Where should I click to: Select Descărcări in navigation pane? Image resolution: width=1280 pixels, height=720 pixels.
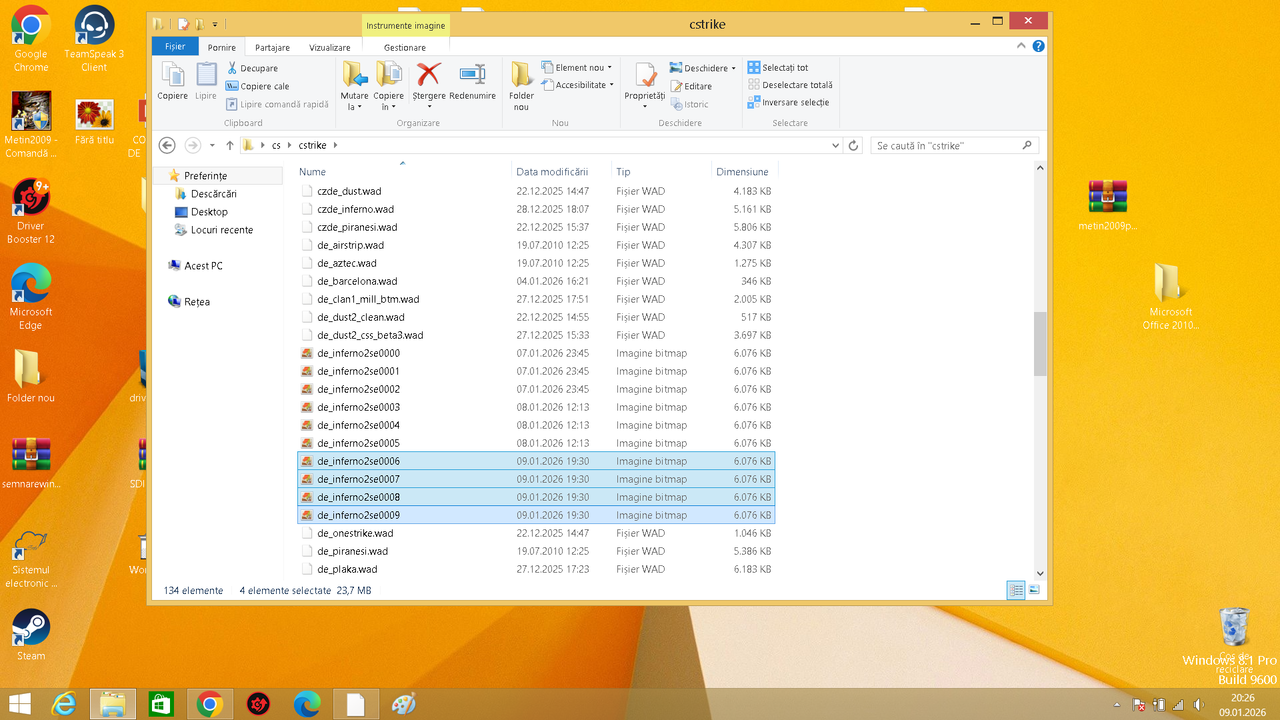(213, 193)
